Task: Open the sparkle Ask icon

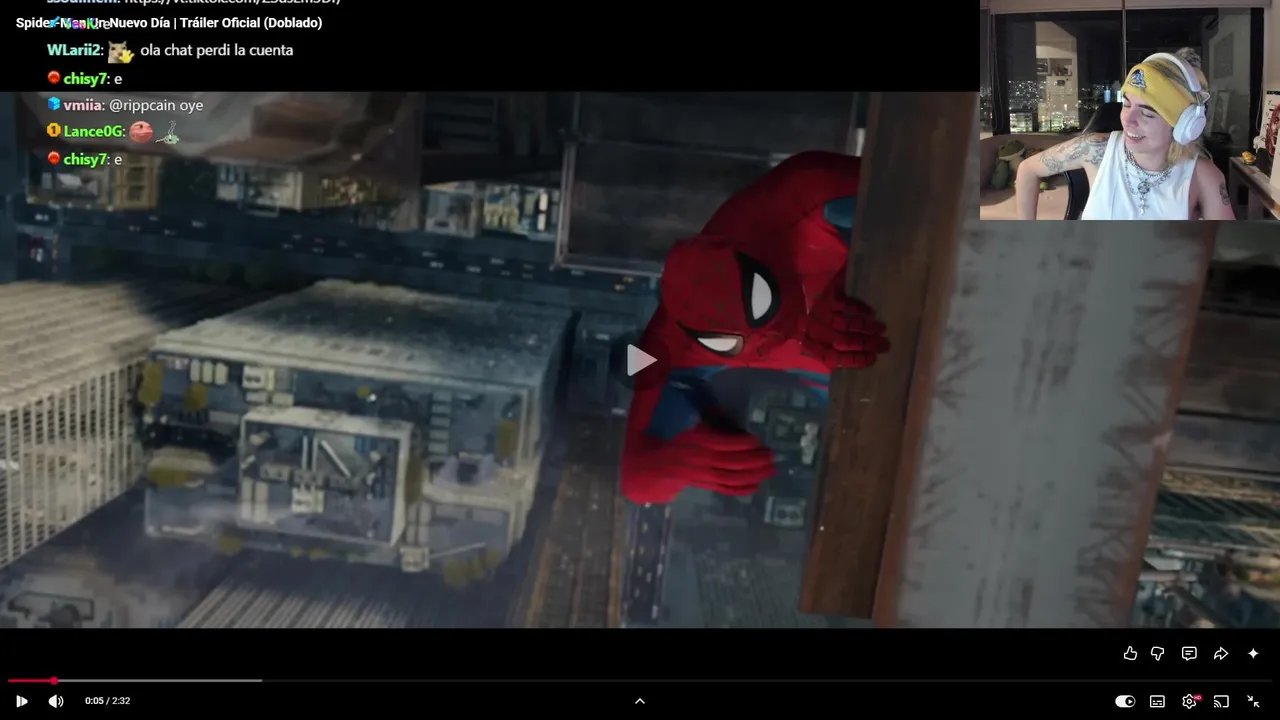Action: 1253,654
